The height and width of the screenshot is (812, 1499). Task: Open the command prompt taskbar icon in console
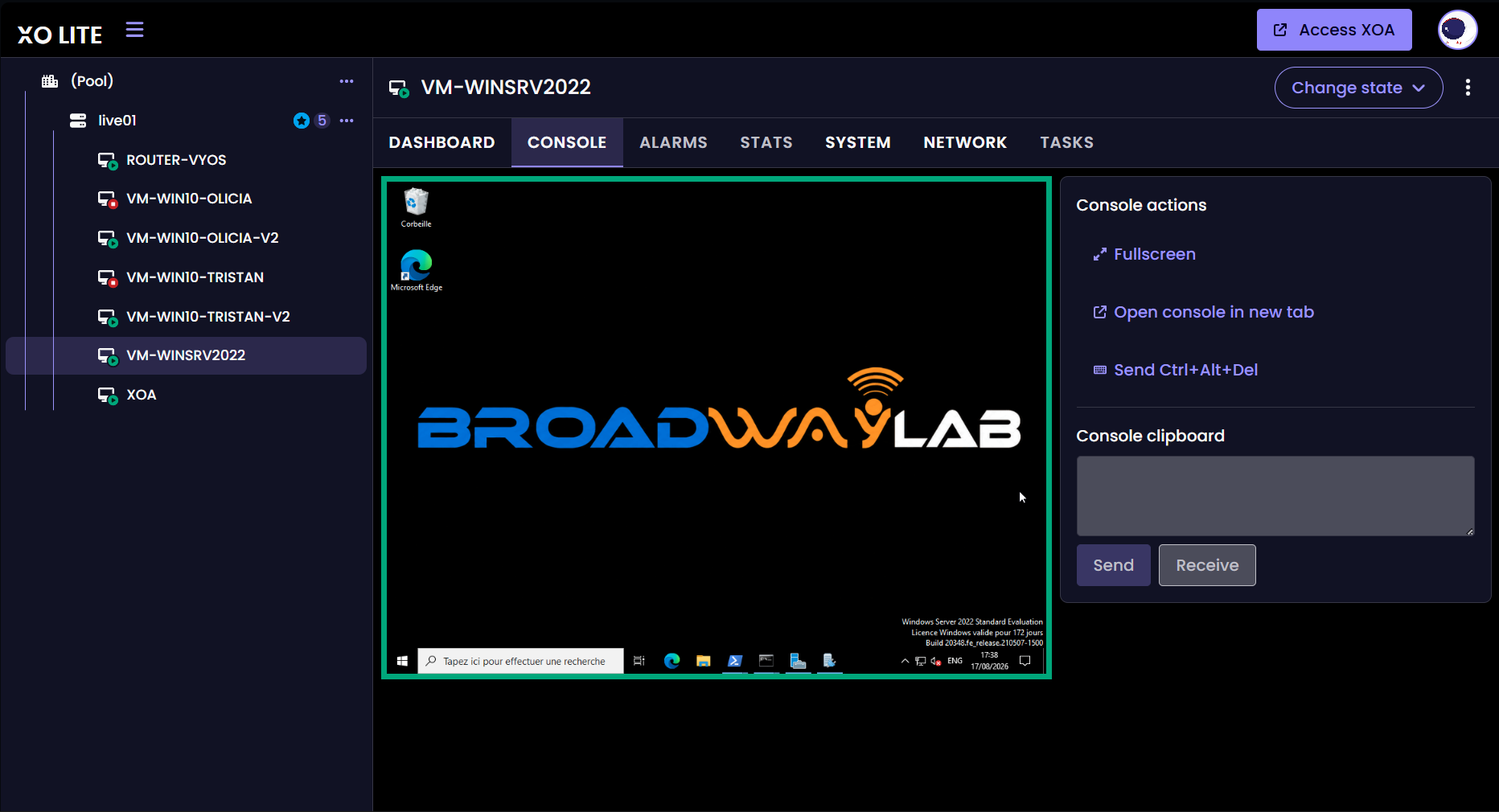[x=766, y=661]
